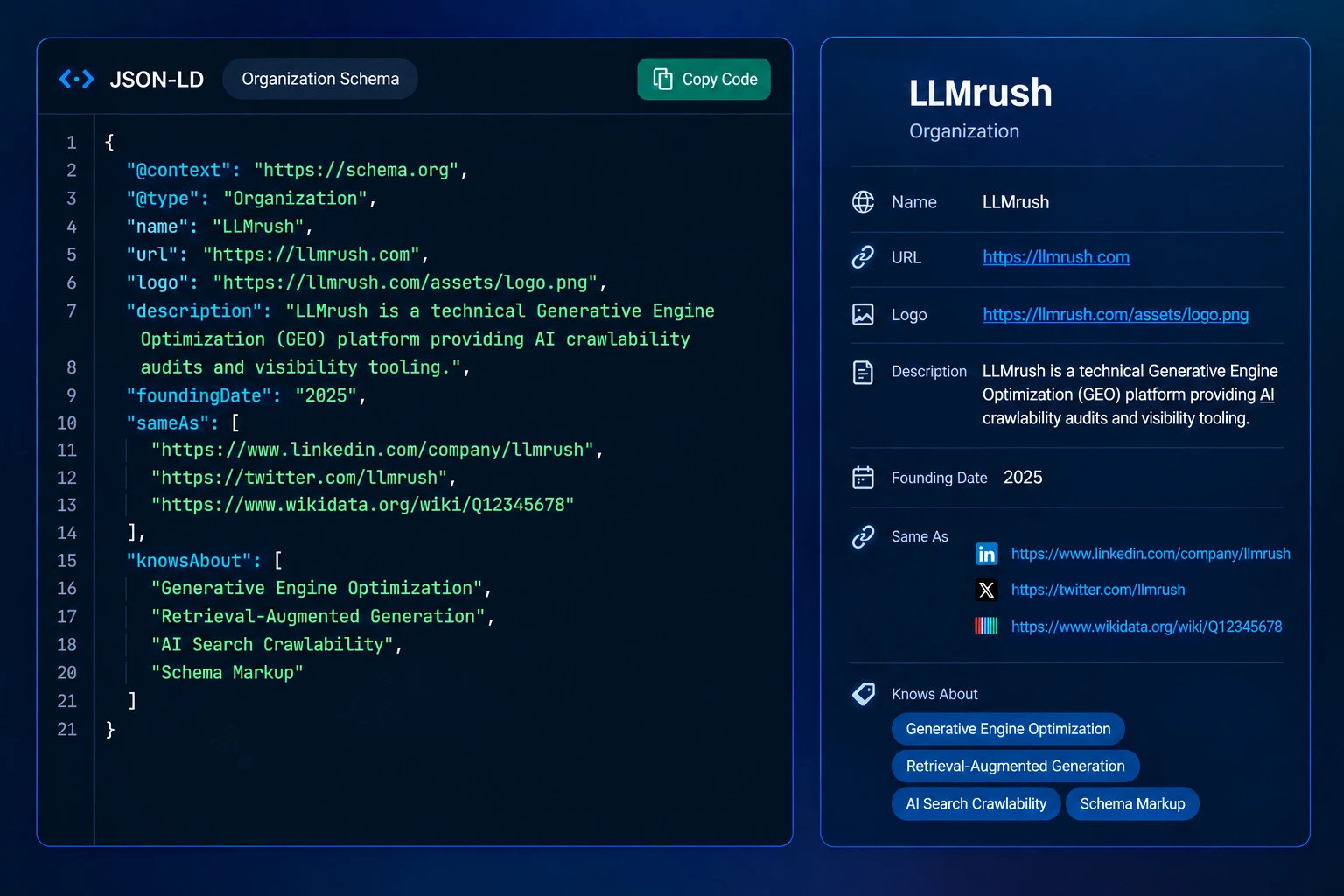Click the "foundingDate": "2025" code line
Viewport: 1344px width, 896px height.
coord(246,395)
